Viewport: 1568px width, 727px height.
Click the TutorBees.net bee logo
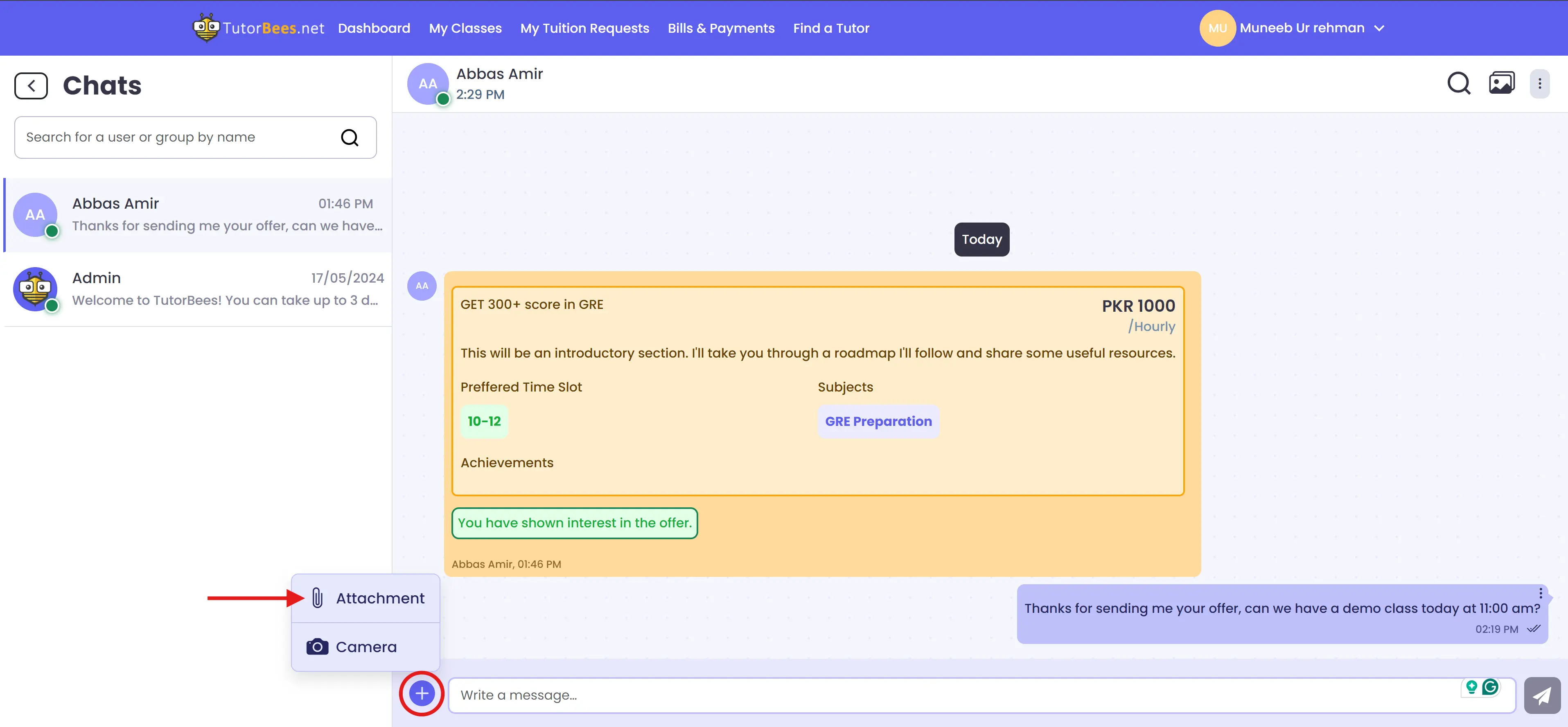click(206, 28)
